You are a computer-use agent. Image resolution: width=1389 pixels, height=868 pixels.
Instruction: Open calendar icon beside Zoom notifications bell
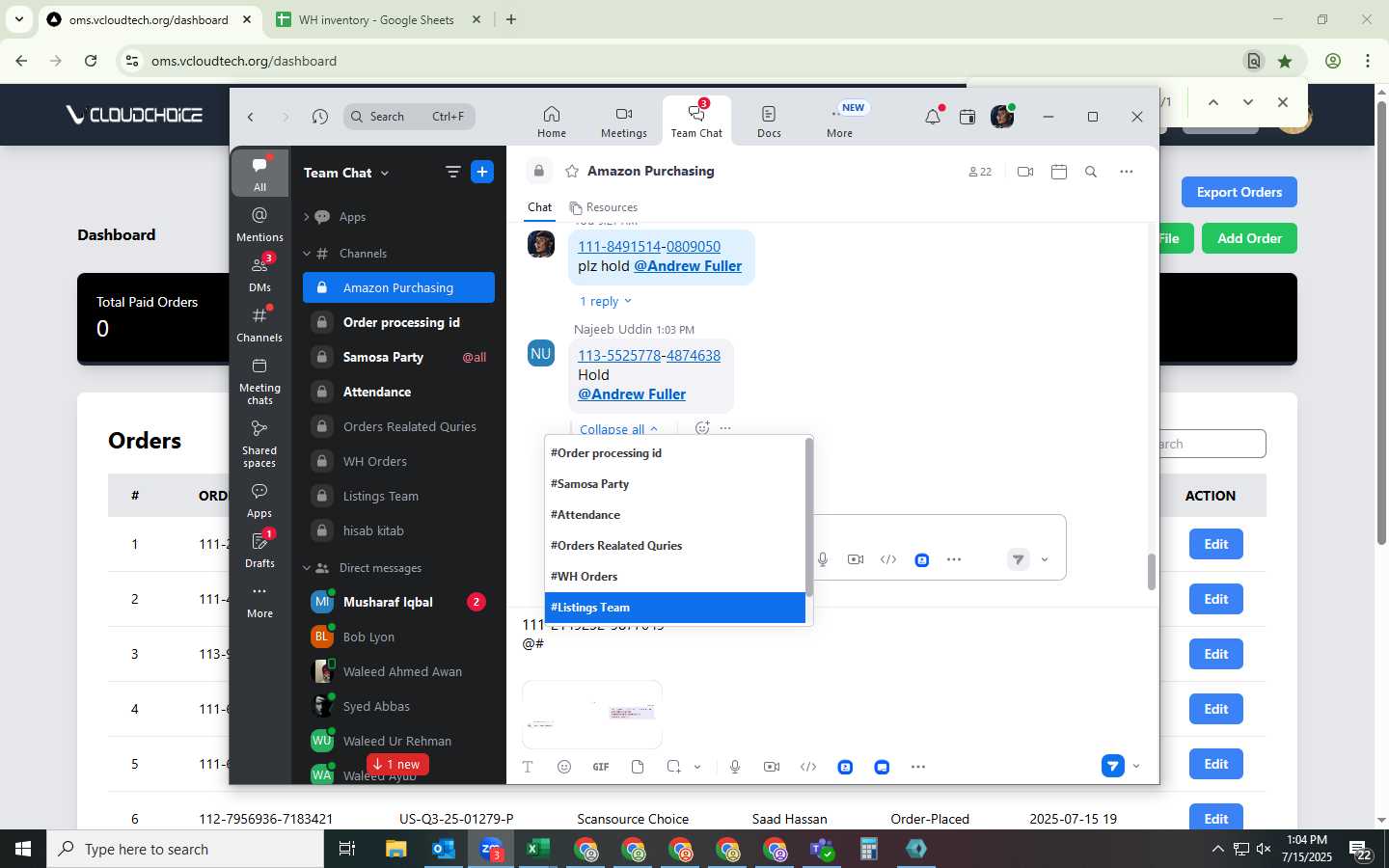pyautogui.click(x=967, y=117)
